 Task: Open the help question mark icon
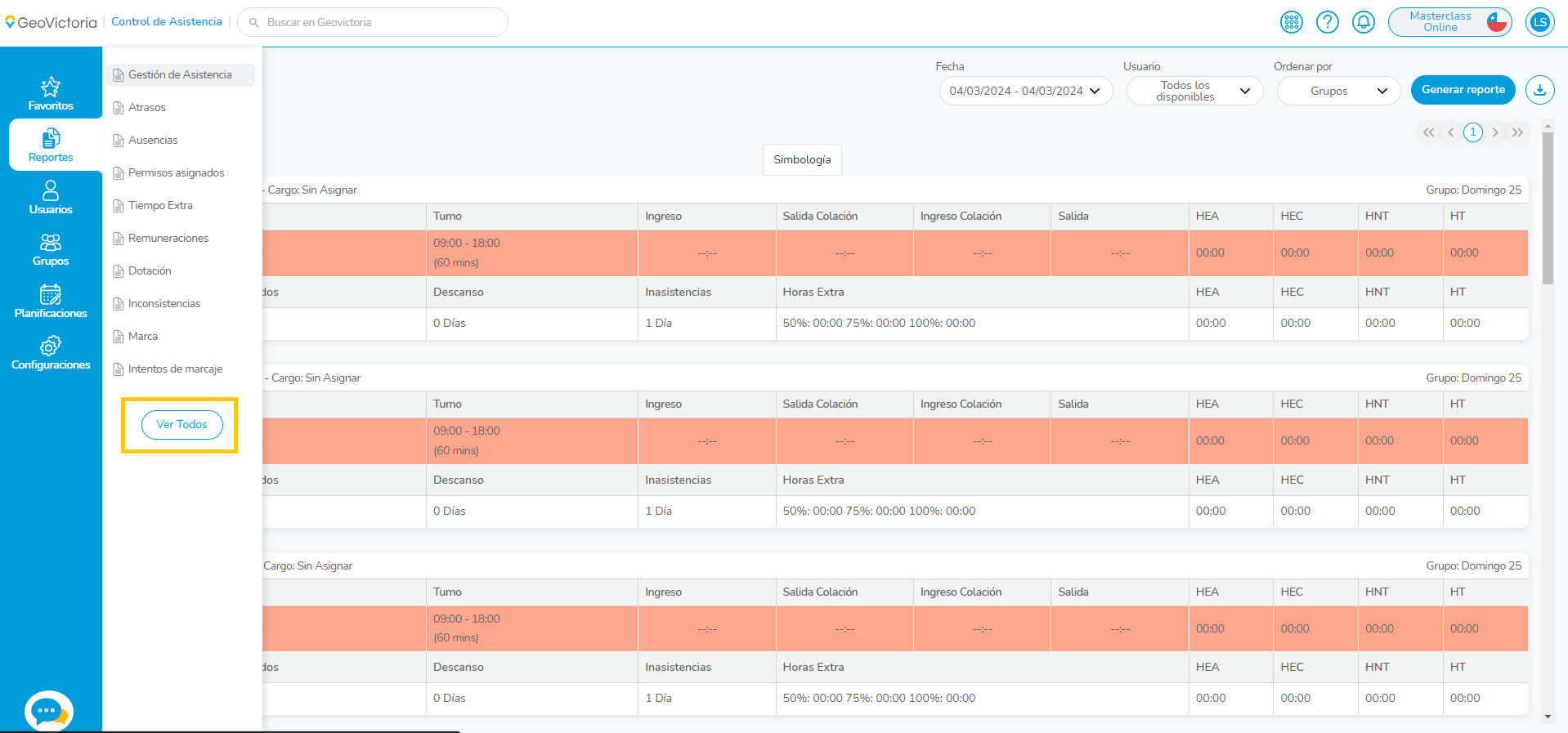pyautogui.click(x=1327, y=22)
